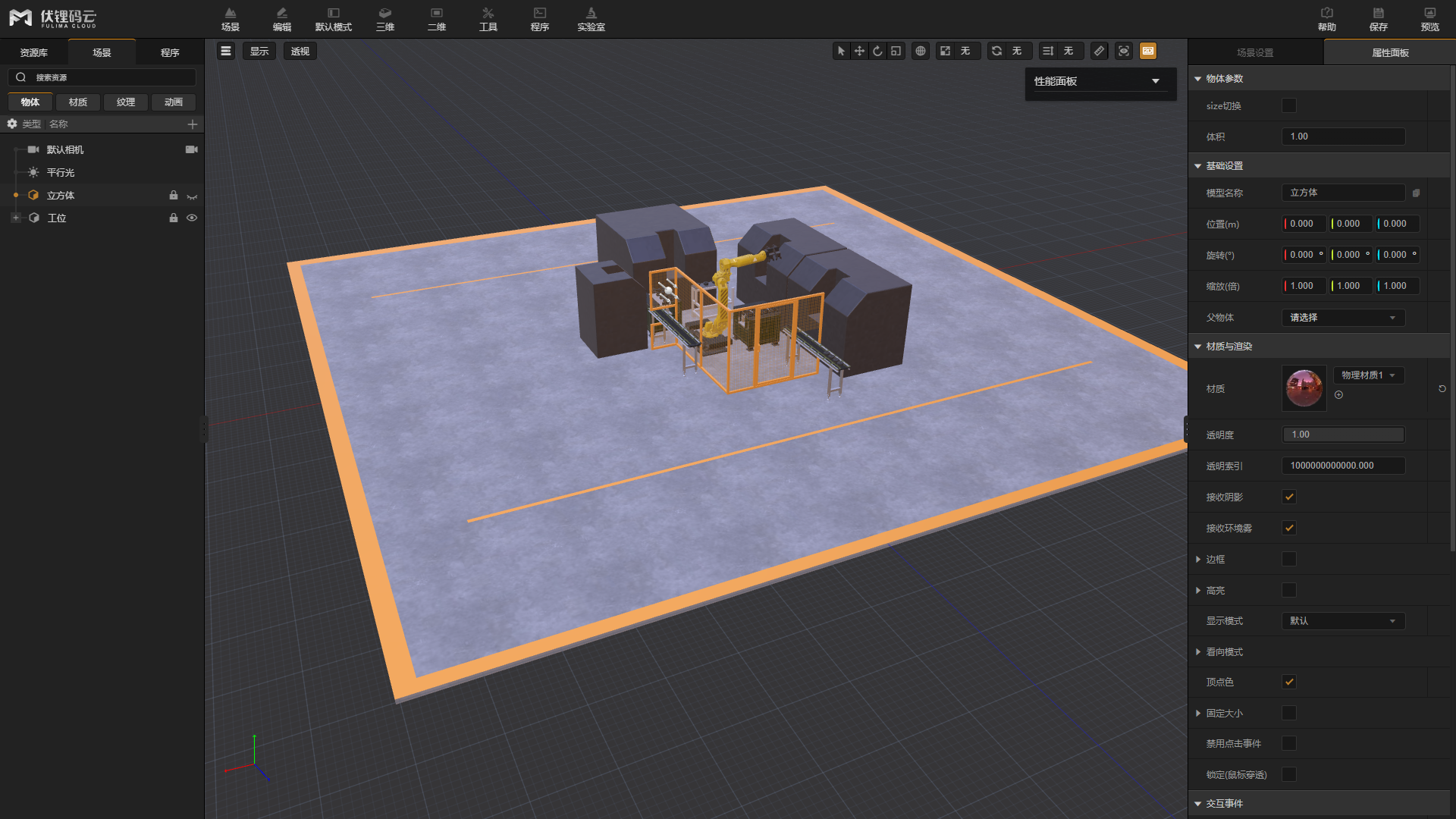The image size is (1456, 819).
Task: Open the 显示模式 dropdown set to 默认
Action: pyautogui.click(x=1342, y=621)
